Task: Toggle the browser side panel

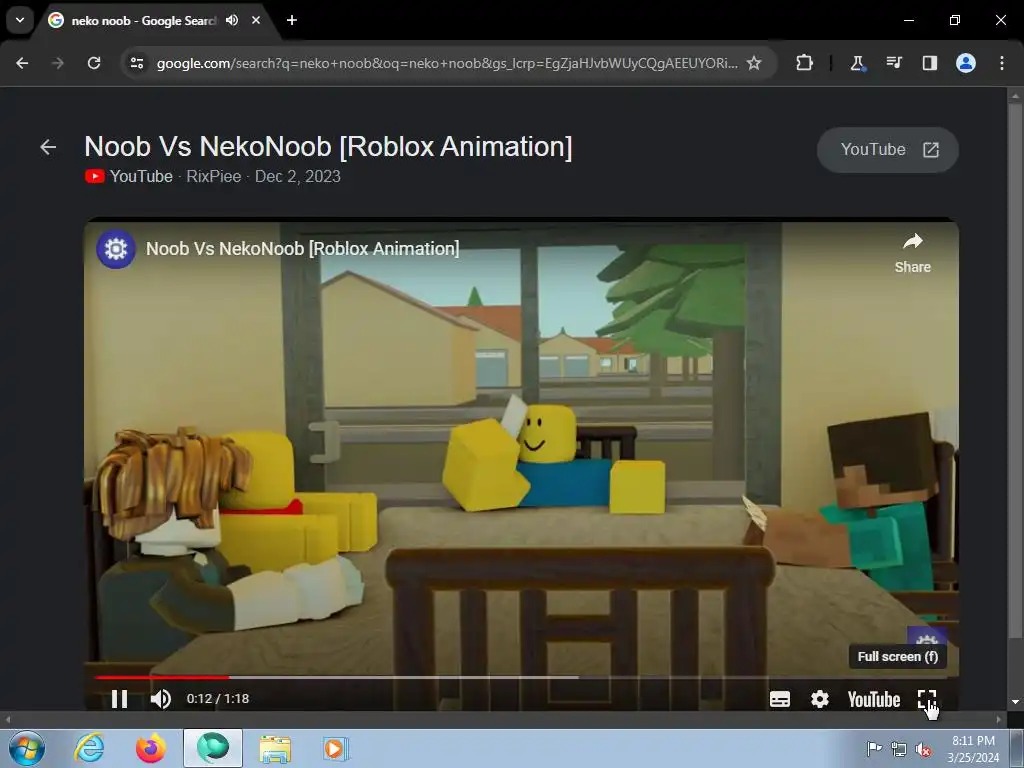Action: (x=929, y=63)
